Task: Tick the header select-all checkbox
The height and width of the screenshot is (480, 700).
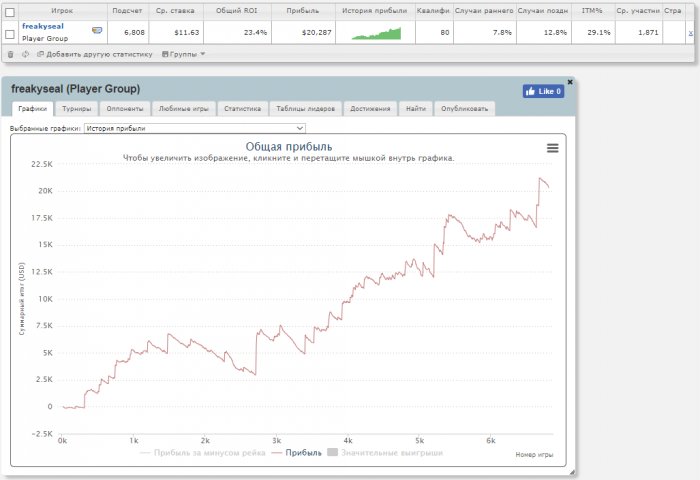Action: click(10, 12)
